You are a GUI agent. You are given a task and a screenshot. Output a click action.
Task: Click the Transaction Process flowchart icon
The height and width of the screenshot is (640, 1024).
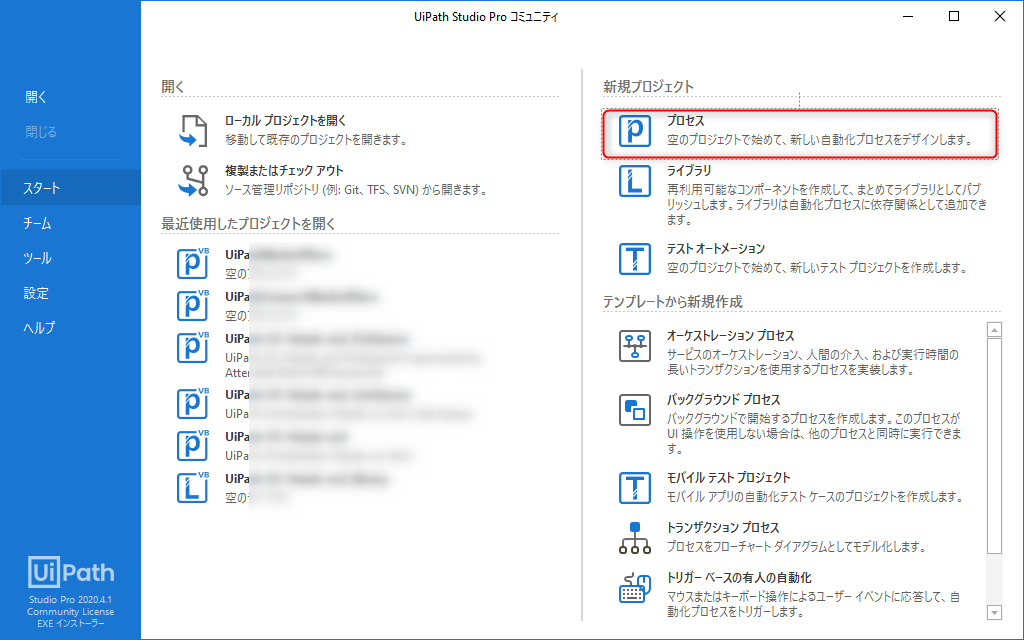coord(635,538)
